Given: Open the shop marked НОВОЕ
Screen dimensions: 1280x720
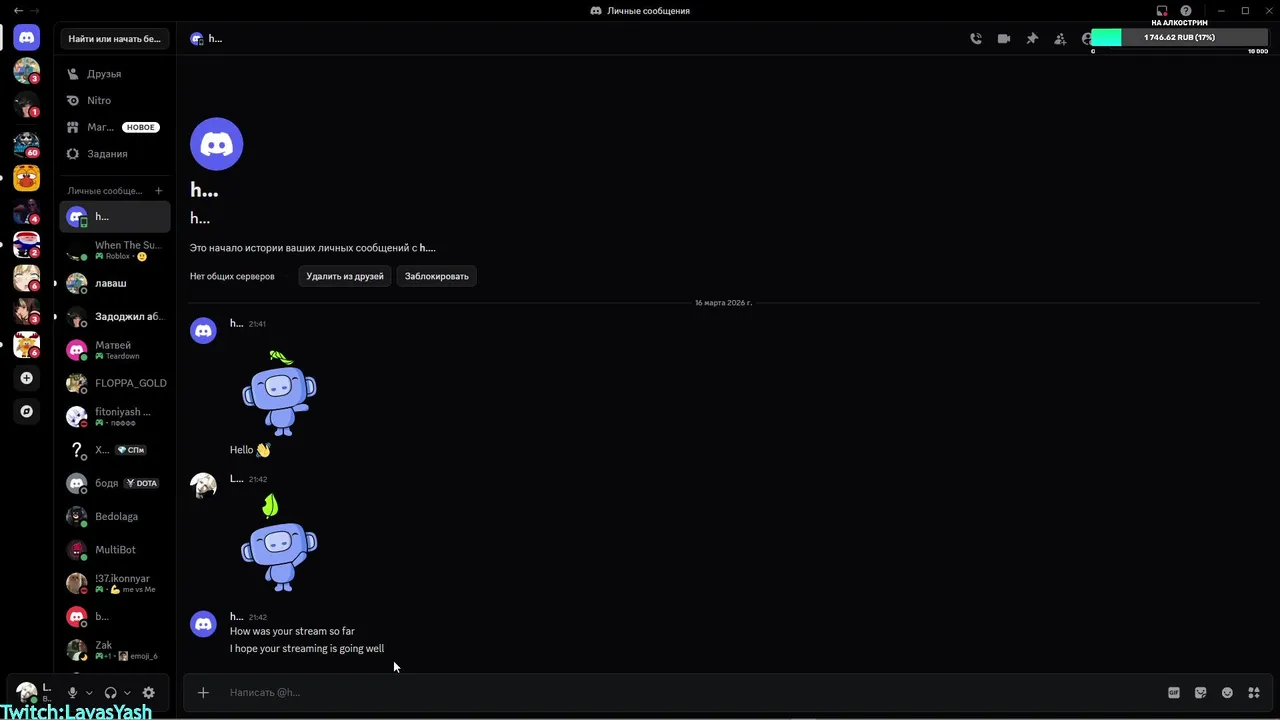Looking at the screenshot, I should click(x=115, y=127).
